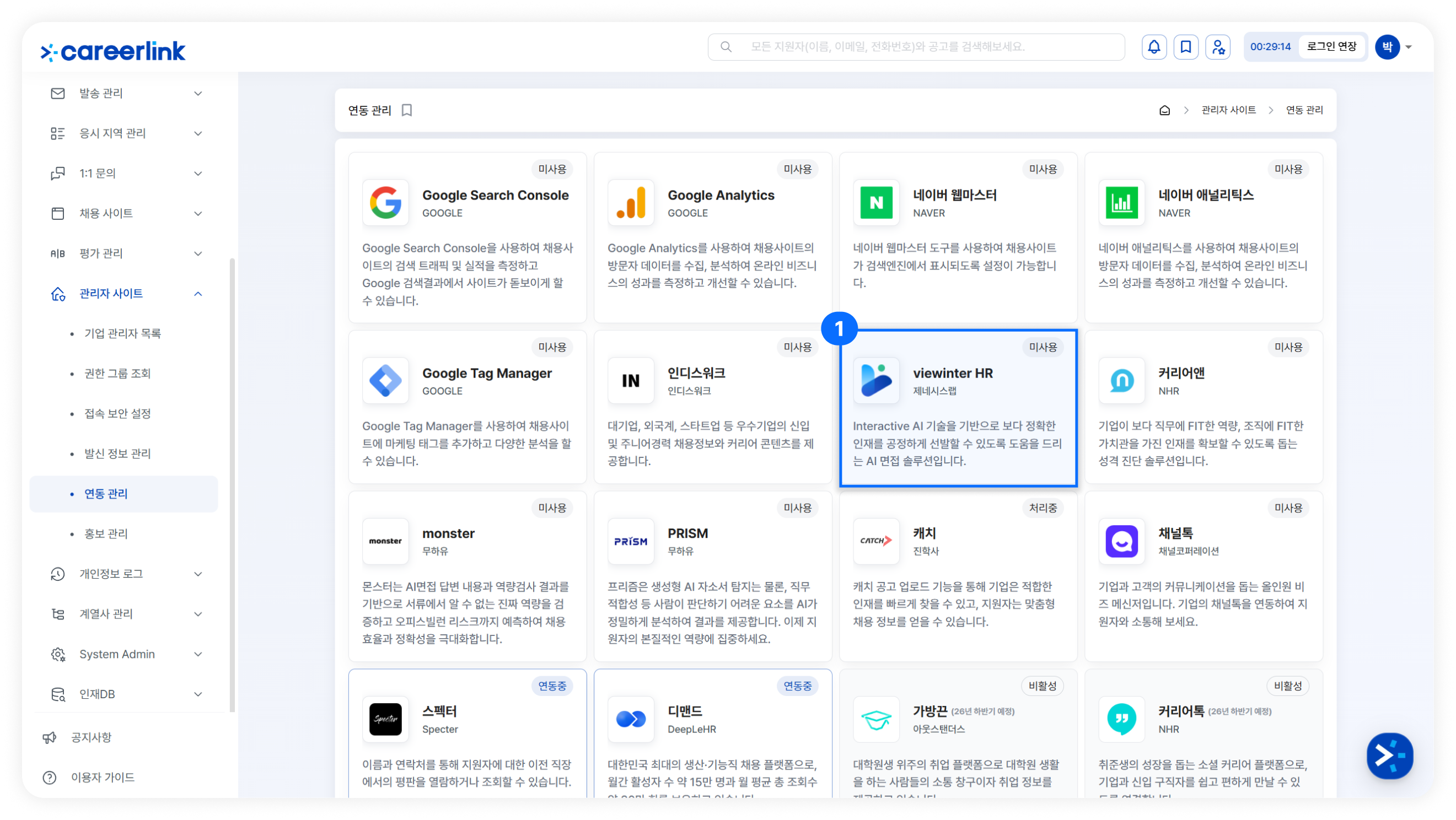Click the '채널코퍼레이션' vendor name
Screen dimensions: 1456x820
[1189, 552]
